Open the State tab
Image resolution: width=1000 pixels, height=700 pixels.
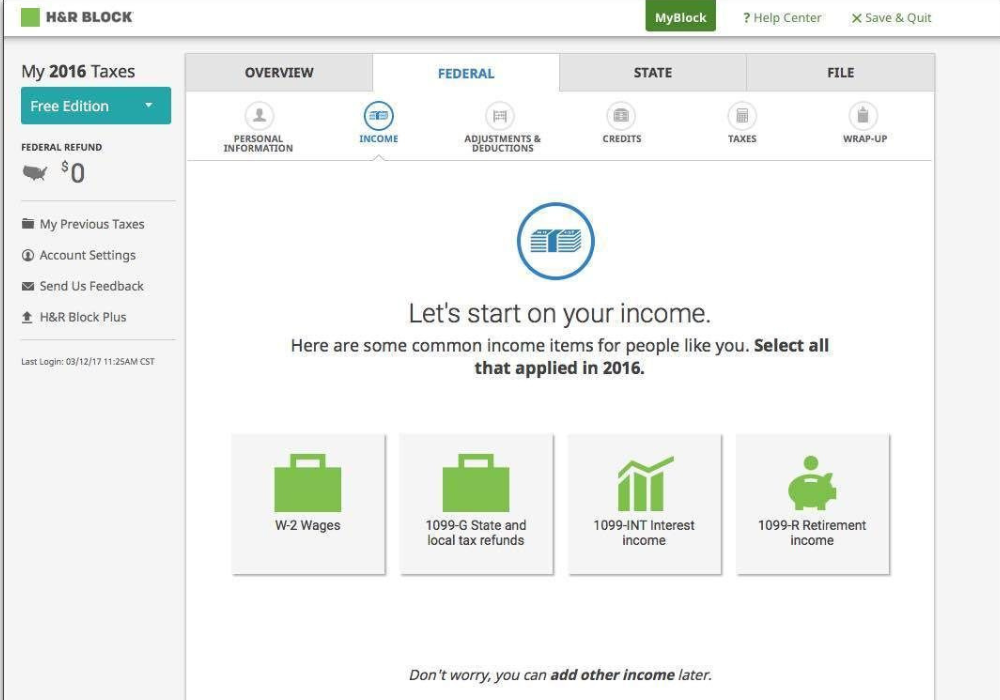pos(653,73)
